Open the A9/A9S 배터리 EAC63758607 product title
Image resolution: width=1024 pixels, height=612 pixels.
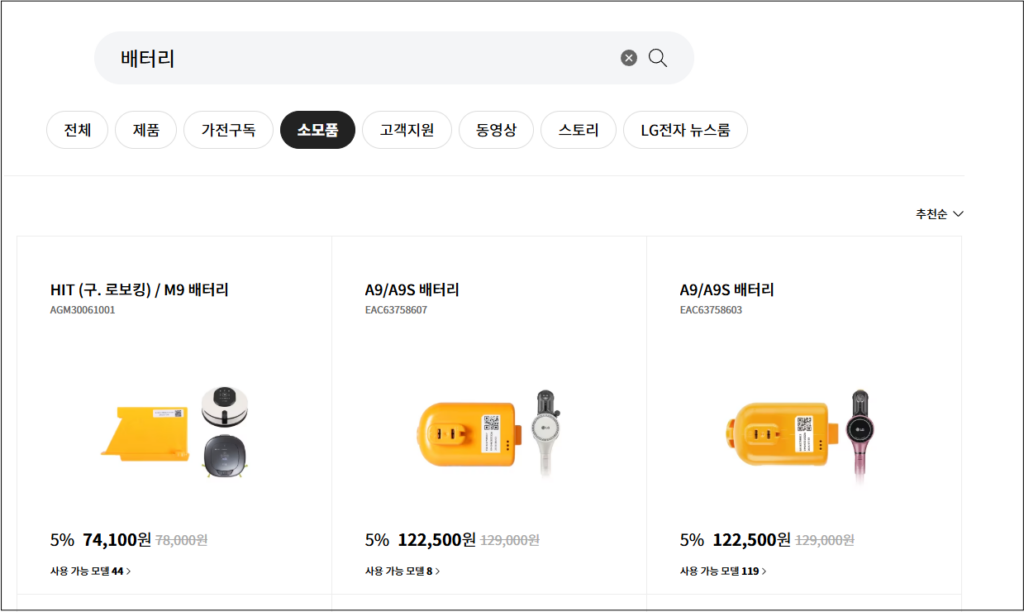412,289
